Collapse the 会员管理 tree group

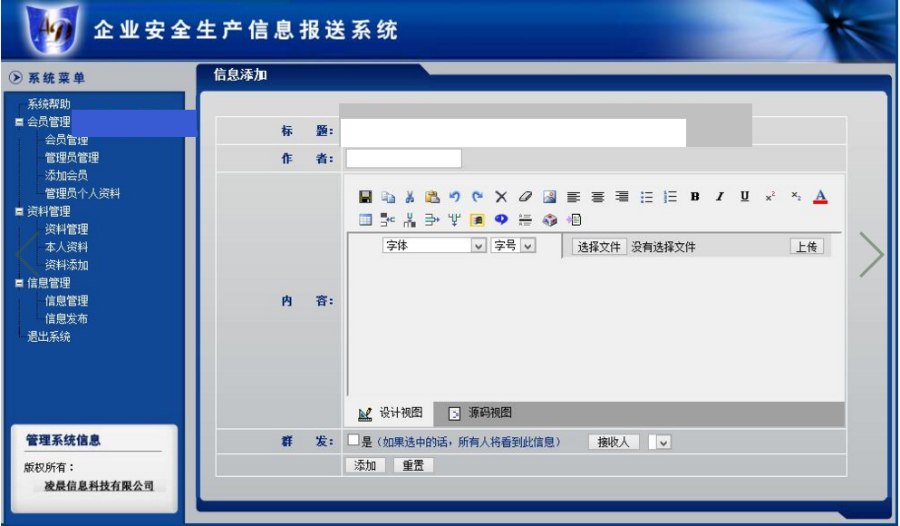pyautogui.click(x=19, y=122)
